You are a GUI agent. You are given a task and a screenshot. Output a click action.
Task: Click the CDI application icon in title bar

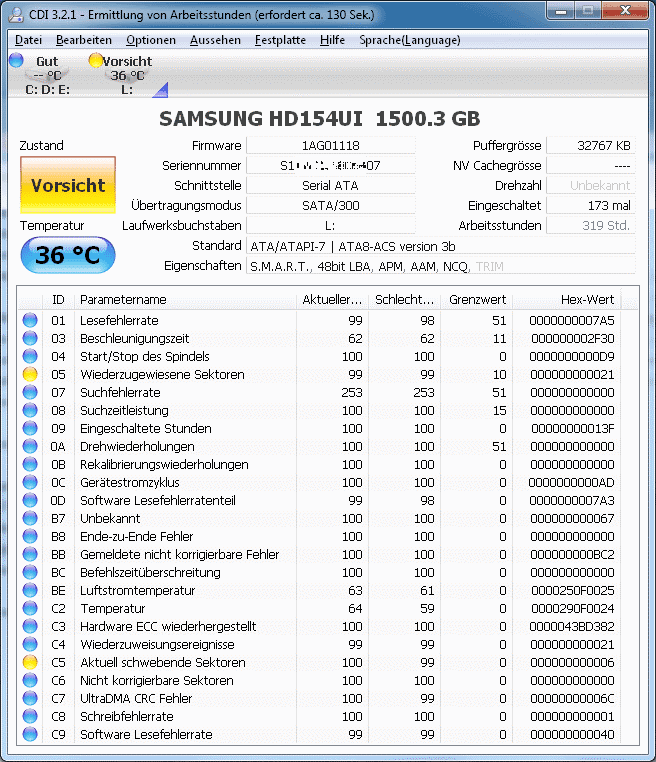coord(16,15)
